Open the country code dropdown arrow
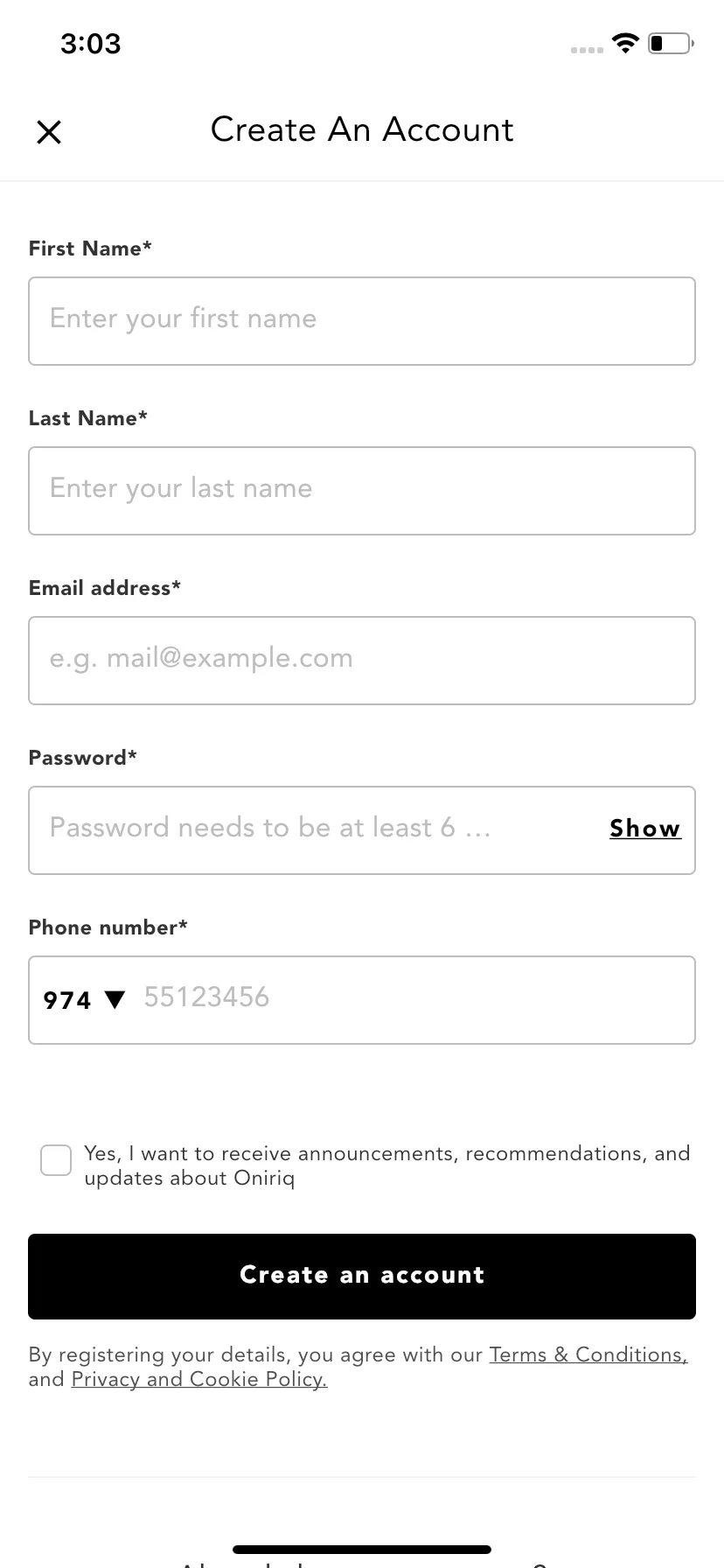 tap(115, 999)
